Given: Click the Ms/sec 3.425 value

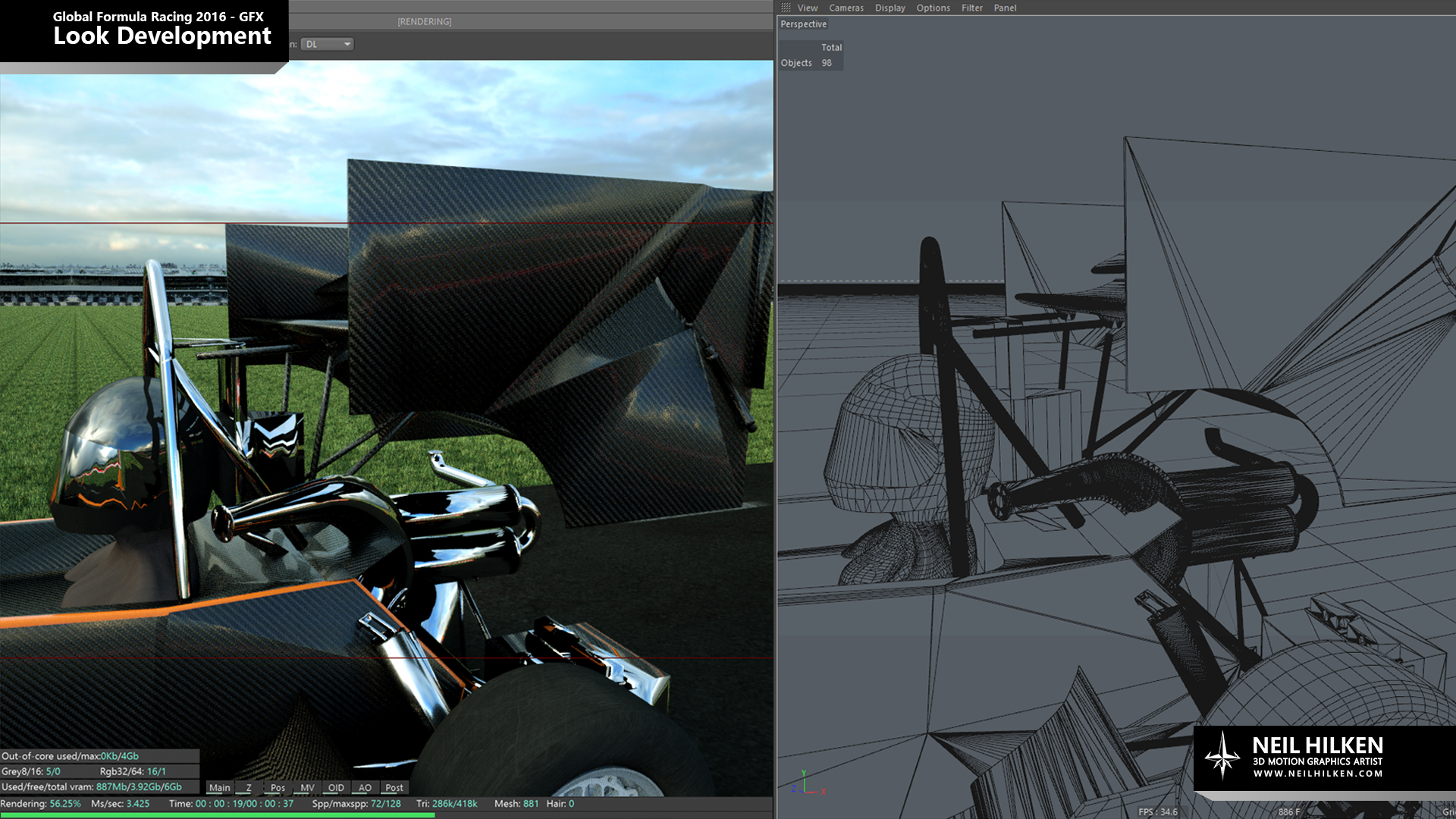Looking at the screenshot, I should tap(120, 804).
